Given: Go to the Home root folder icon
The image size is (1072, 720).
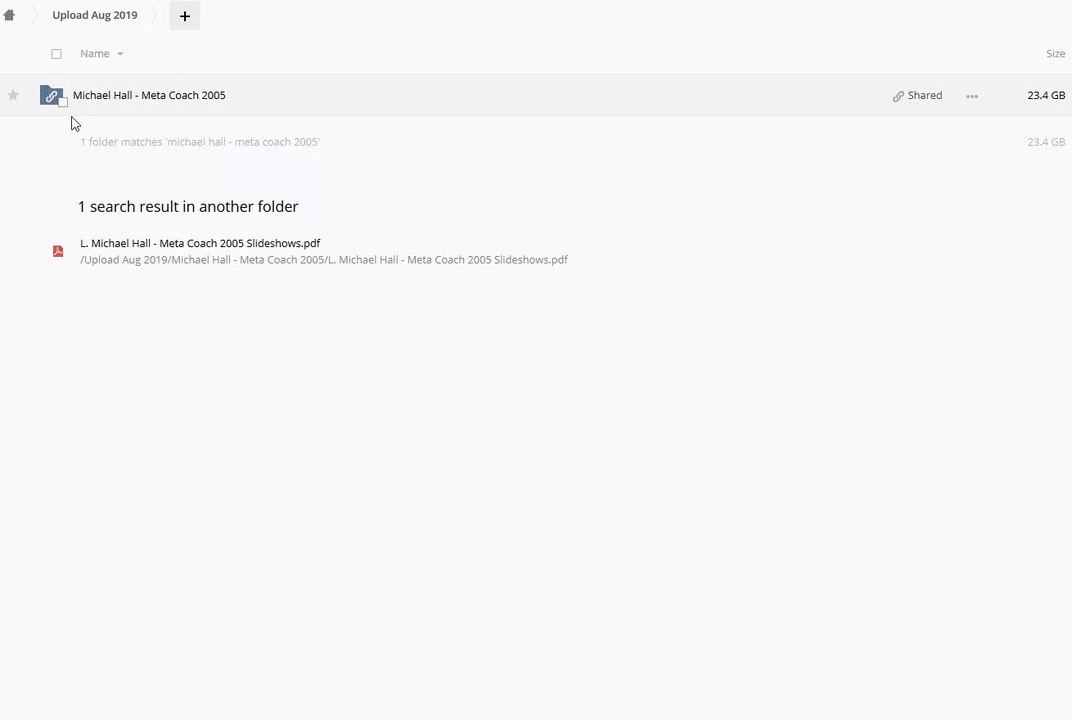Looking at the screenshot, I should (x=9, y=16).
